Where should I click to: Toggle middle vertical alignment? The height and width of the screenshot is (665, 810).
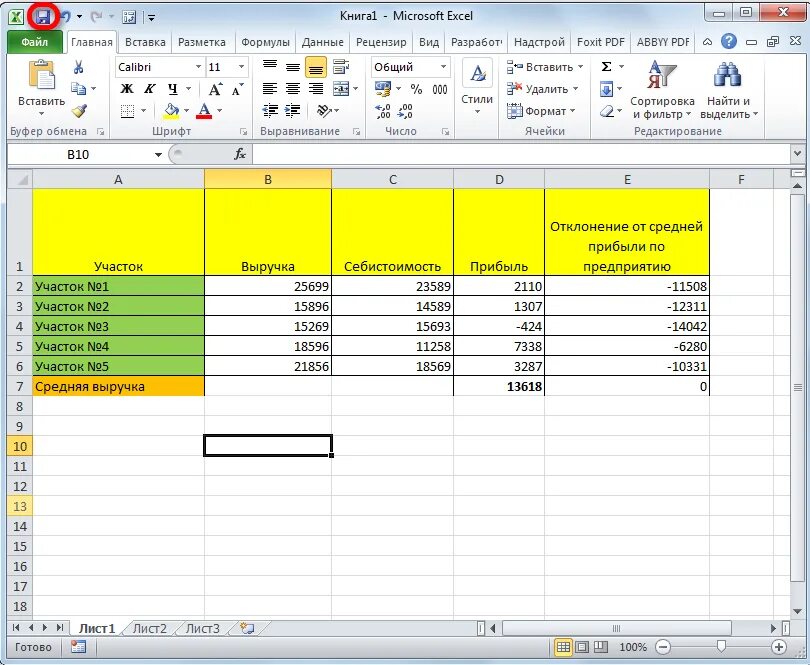(293, 67)
